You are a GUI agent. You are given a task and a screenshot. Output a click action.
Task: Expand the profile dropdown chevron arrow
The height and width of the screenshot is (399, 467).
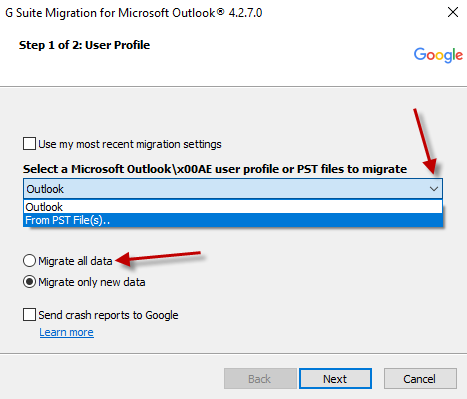coord(434,189)
